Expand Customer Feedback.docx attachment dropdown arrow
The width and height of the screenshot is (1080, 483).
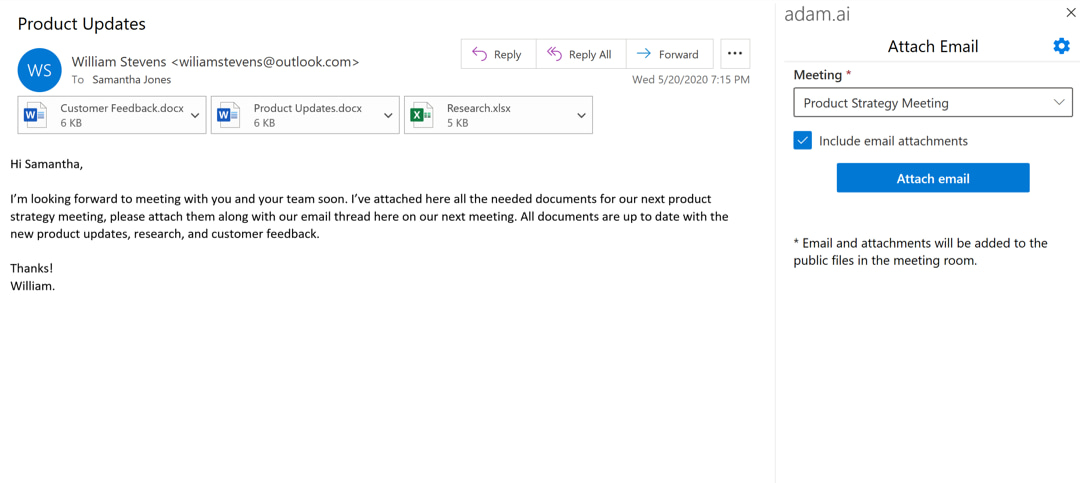195,115
